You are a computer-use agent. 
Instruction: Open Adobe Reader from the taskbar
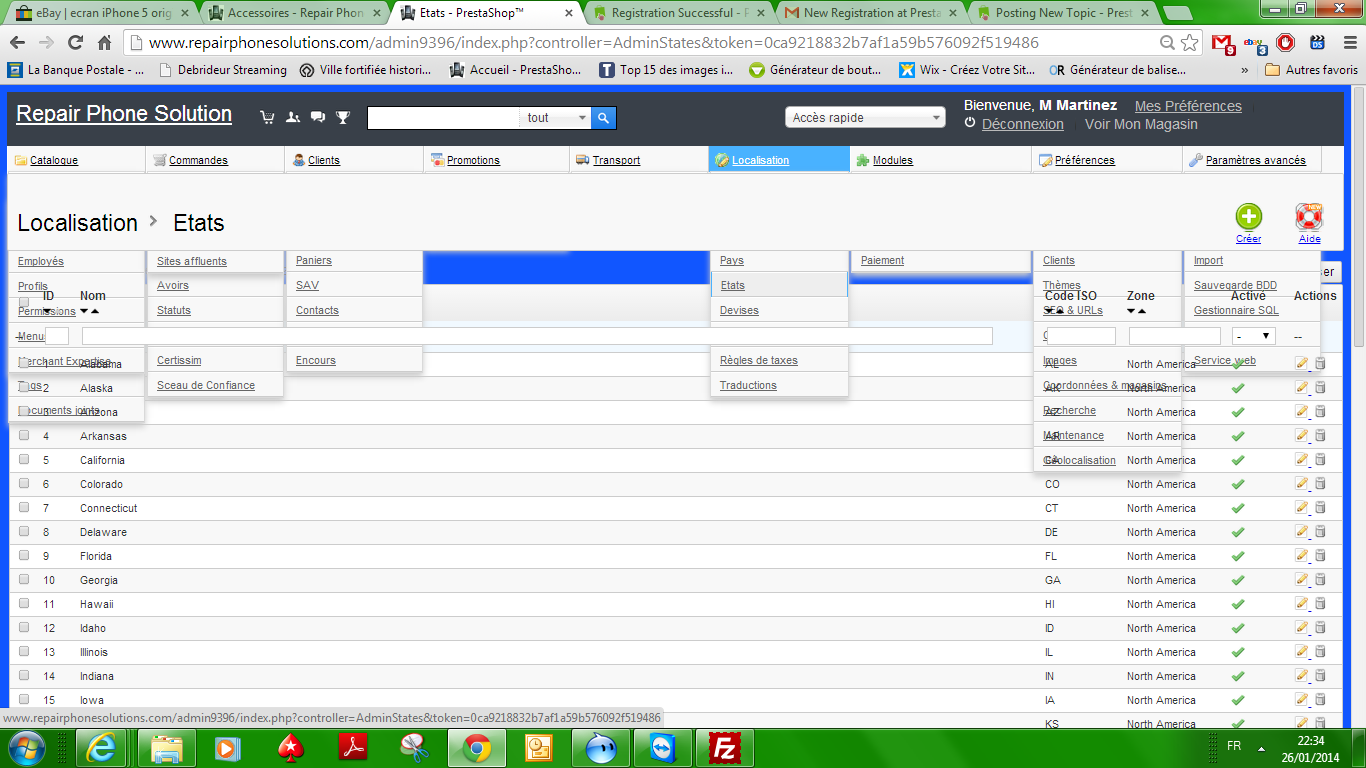[353, 748]
